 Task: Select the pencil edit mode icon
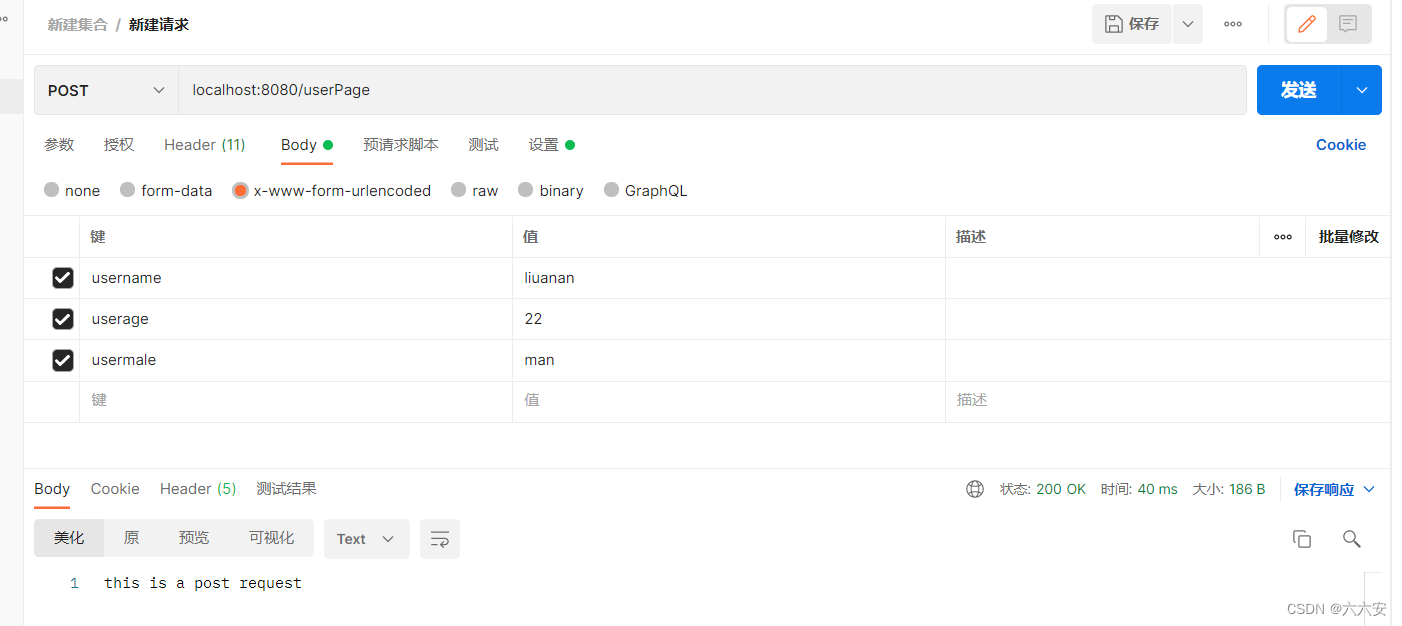(1306, 23)
